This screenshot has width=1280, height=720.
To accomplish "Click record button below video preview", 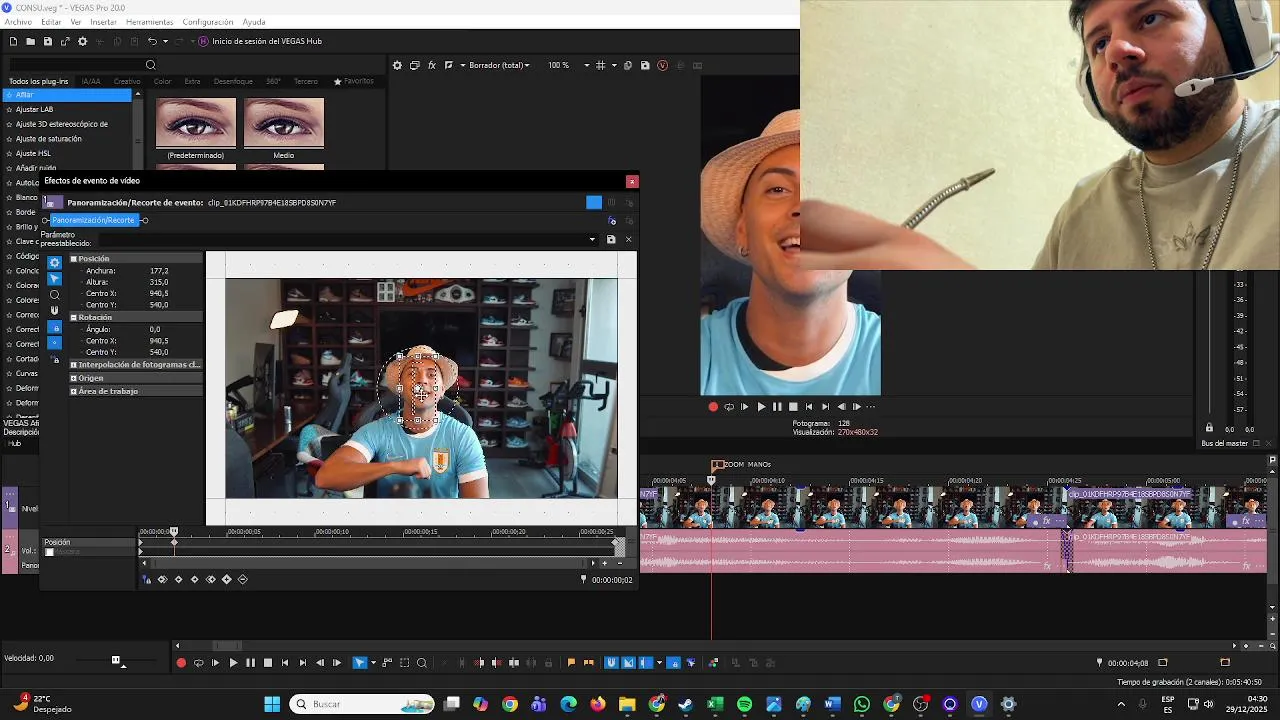I will pos(713,407).
